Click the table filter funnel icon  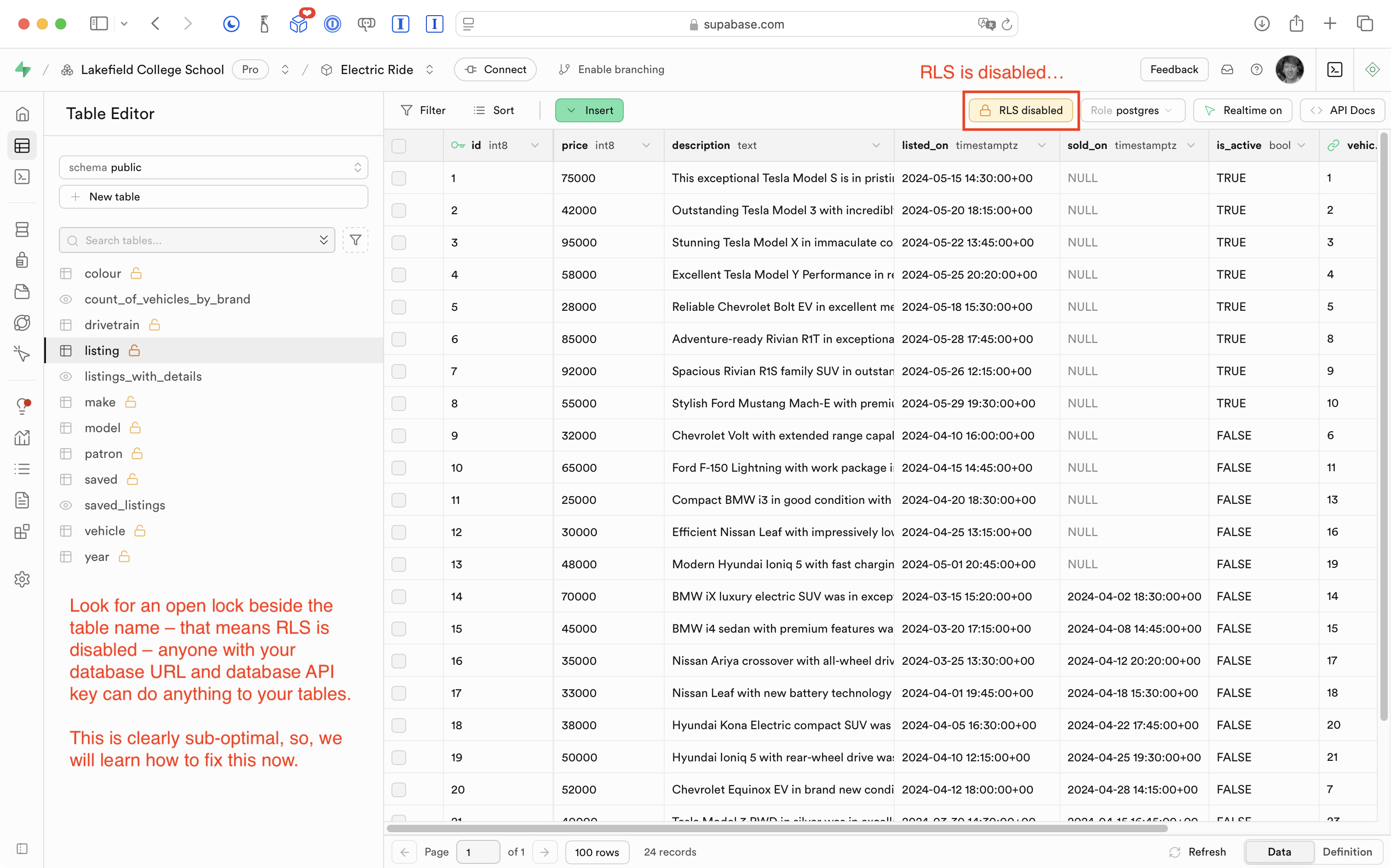click(355, 240)
